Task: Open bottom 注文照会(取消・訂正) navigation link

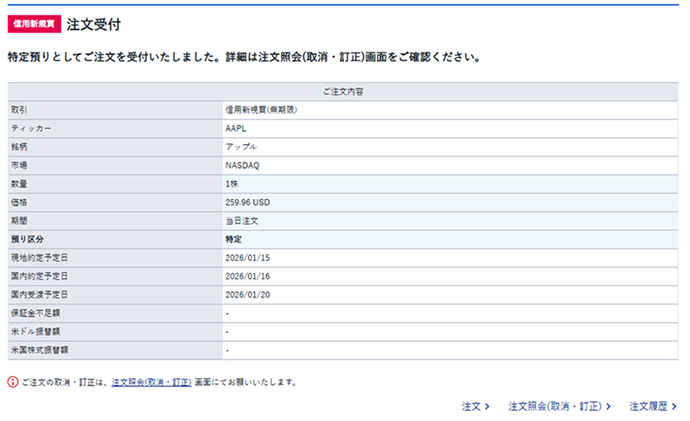Action: [559, 407]
